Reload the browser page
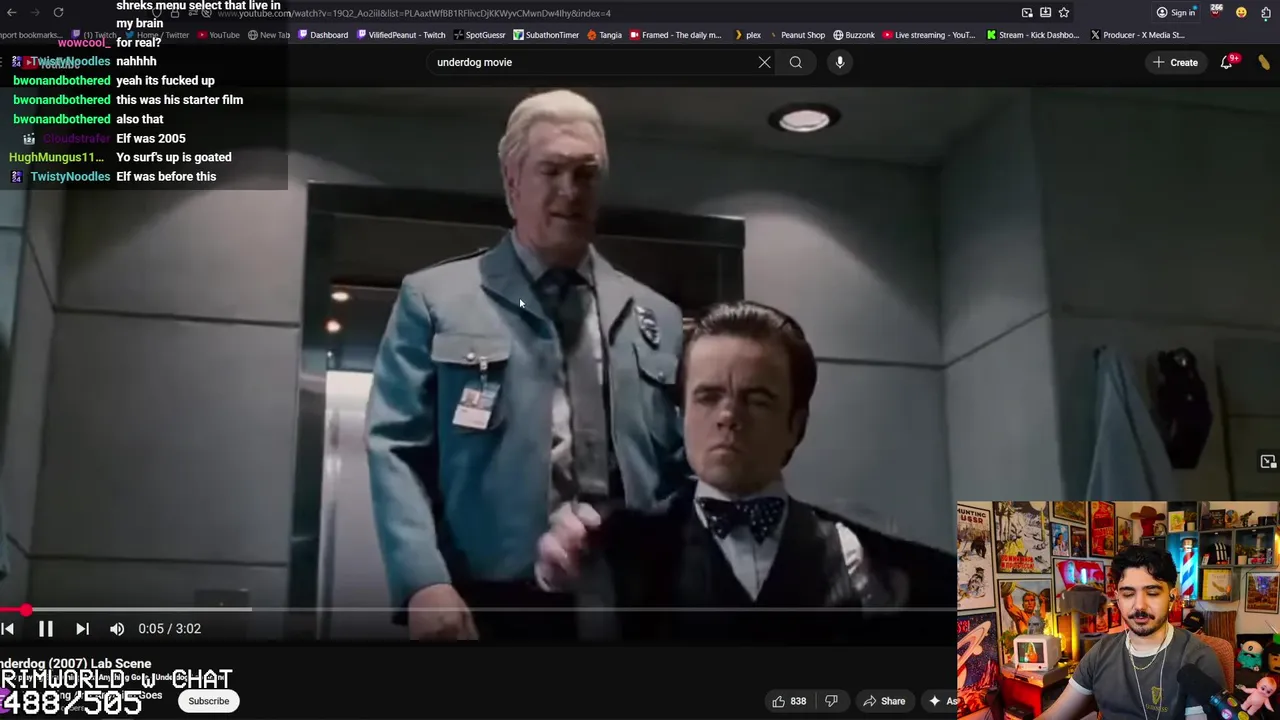This screenshot has height=720, width=1280. [x=58, y=12]
